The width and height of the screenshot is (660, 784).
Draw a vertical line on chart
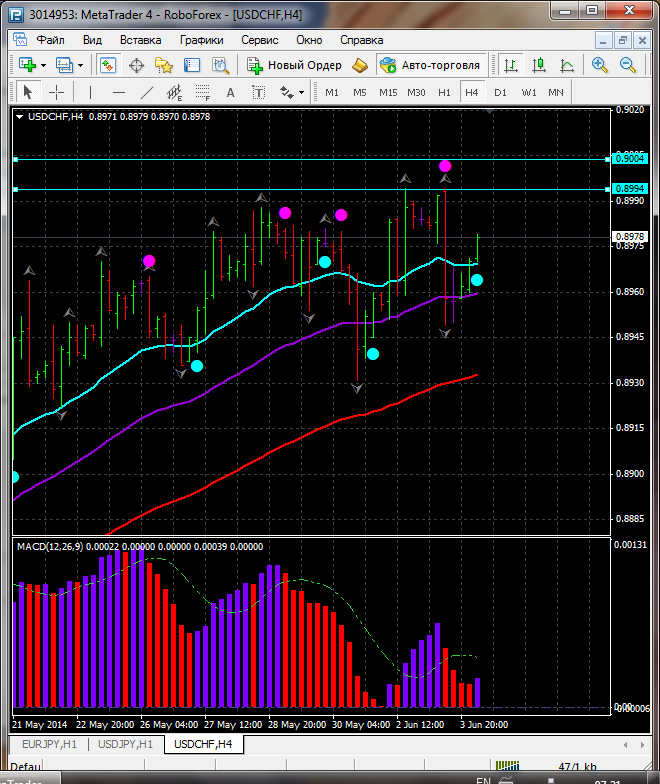[90, 92]
